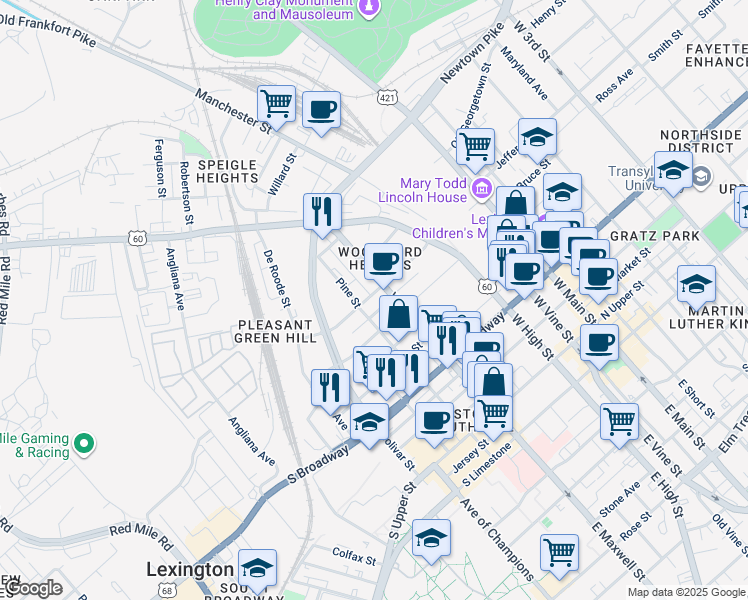Screen dimensions: 748x600
Task: Click the Old Frankfort Pike label
Action: tap(48, 30)
